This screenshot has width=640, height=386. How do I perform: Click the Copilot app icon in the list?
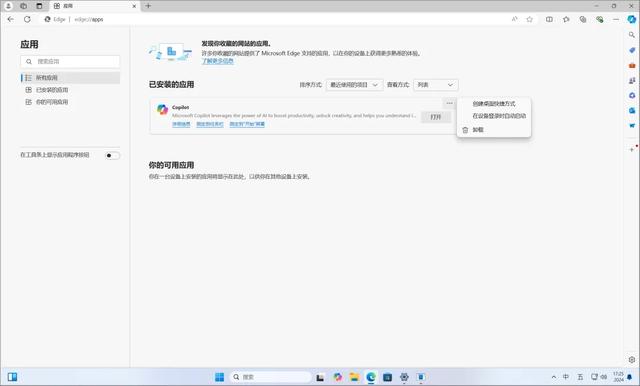(x=162, y=109)
